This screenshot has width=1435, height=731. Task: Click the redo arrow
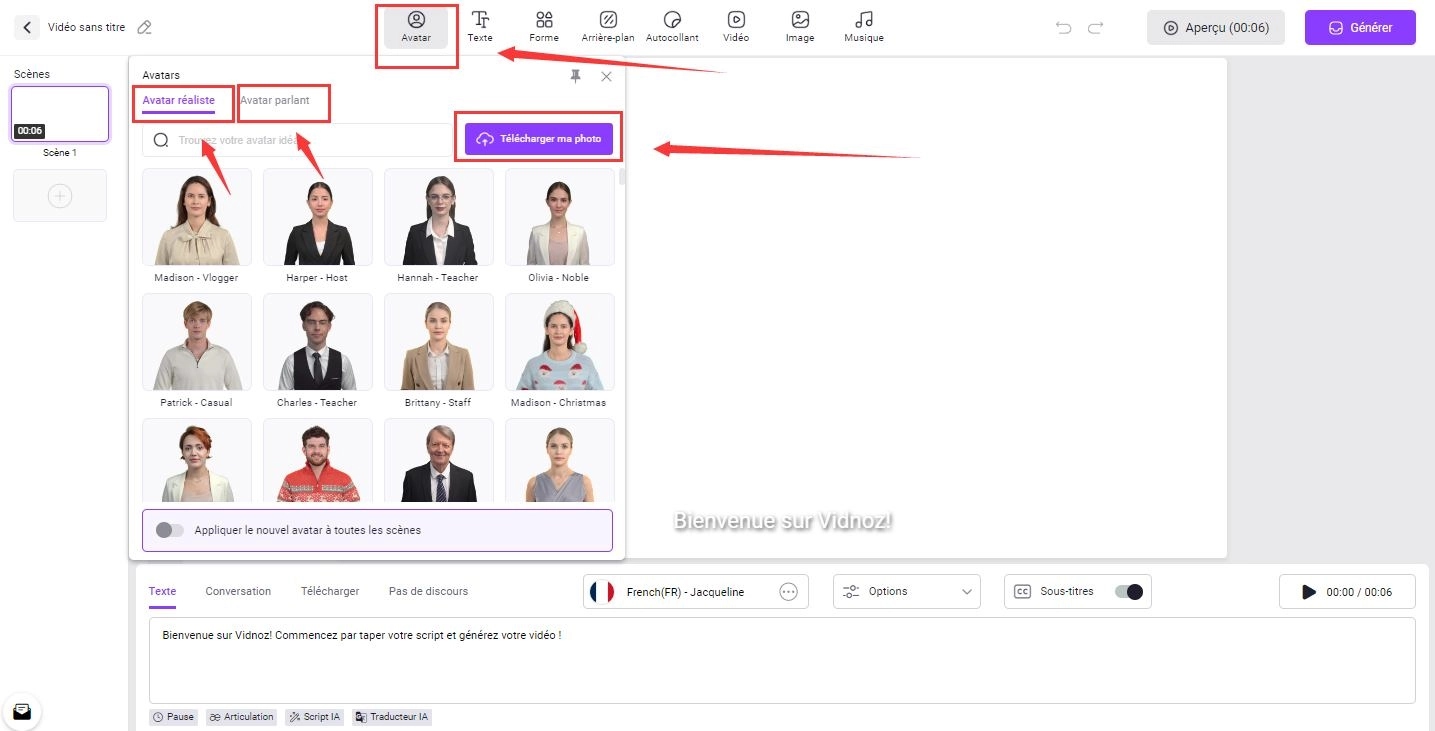(x=1096, y=28)
